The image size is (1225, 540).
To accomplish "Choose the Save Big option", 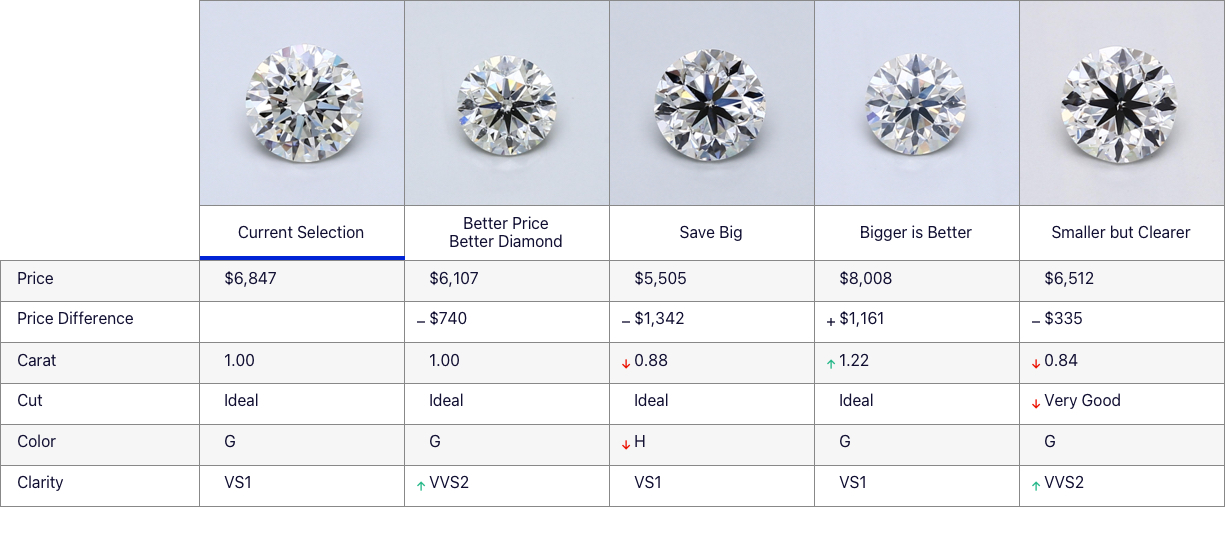I will point(711,232).
